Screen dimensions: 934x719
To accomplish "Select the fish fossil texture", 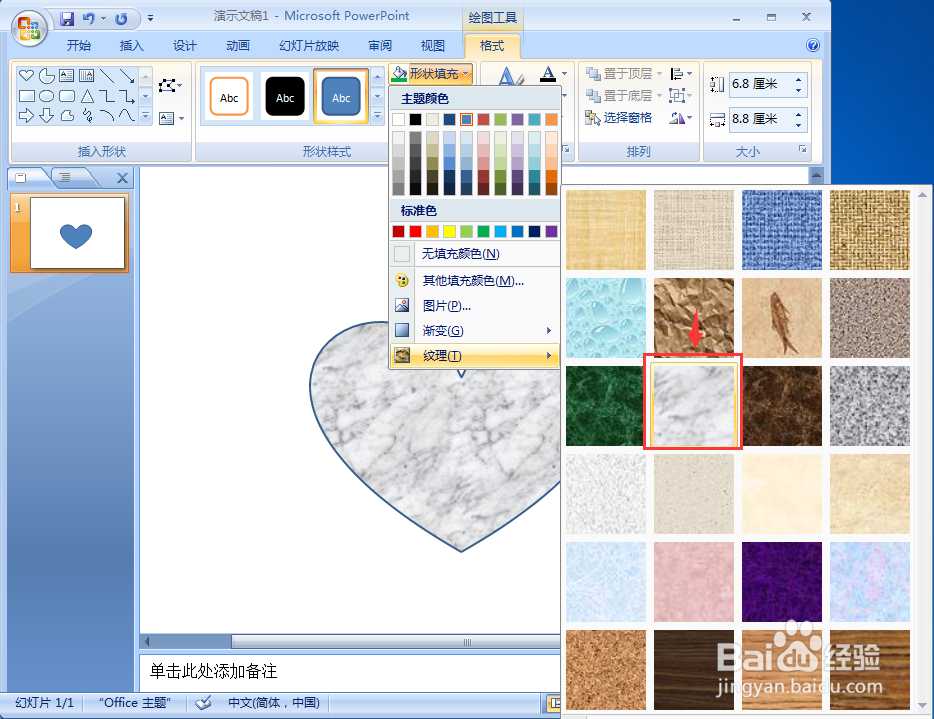I will tap(782, 318).
